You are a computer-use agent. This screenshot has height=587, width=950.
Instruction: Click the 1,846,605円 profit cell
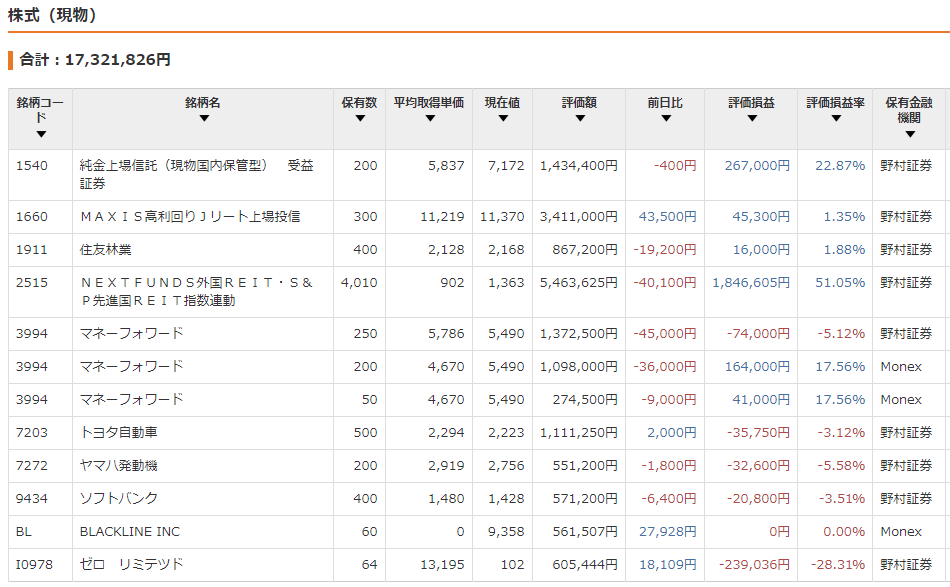tap(751, 282)
